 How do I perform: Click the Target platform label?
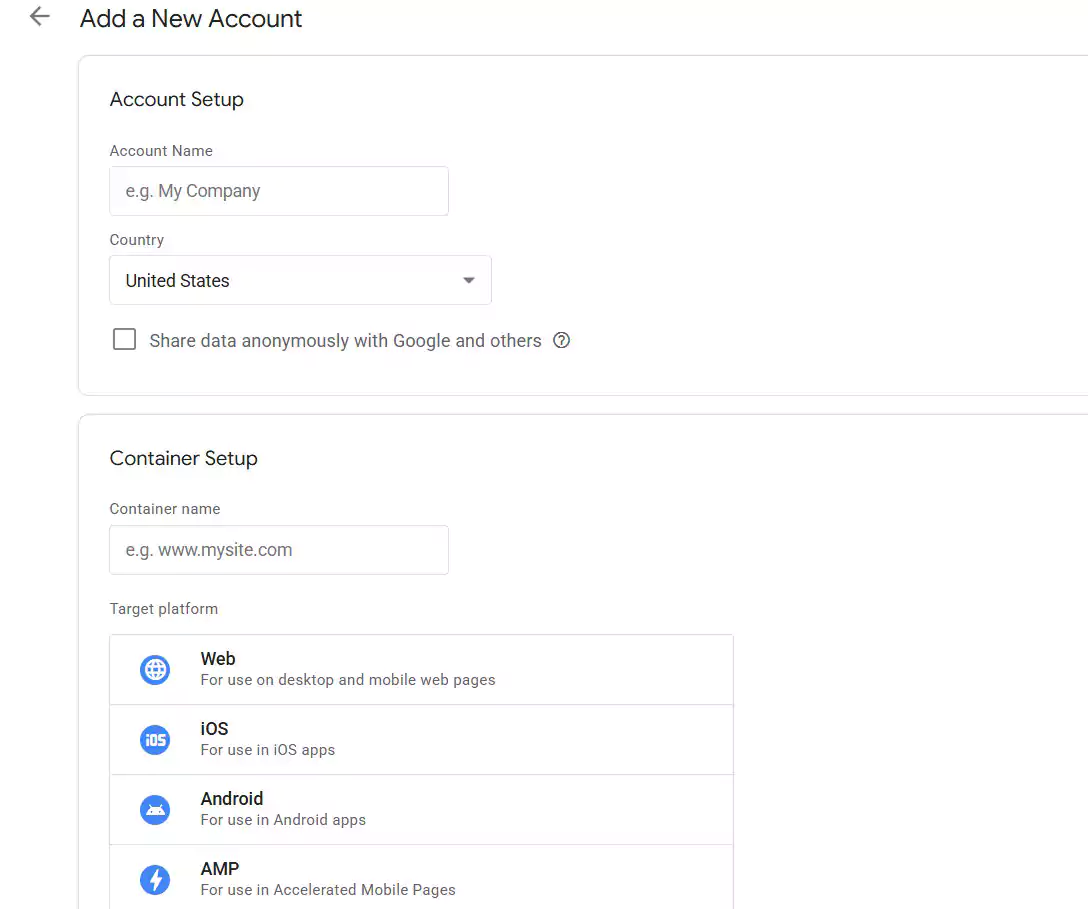pyautogui.click(x=164, y=609)
